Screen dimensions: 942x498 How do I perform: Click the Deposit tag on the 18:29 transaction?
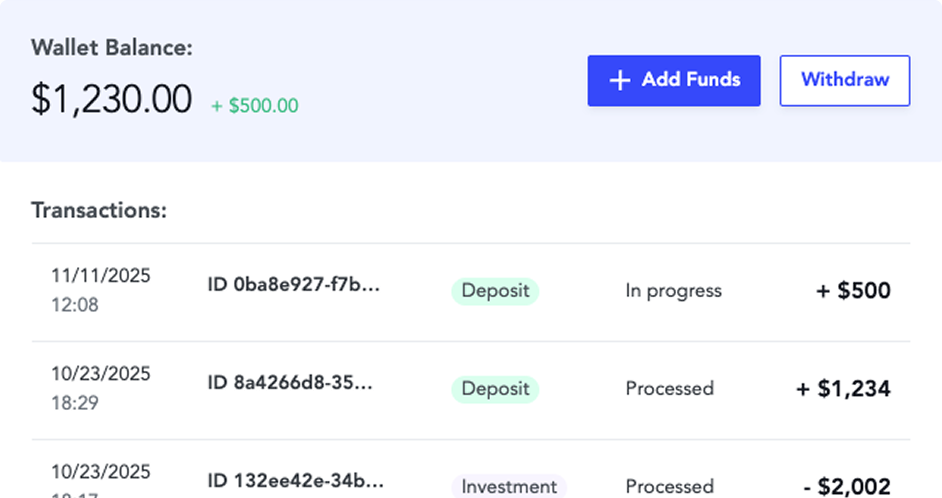(x=495, y=389)
